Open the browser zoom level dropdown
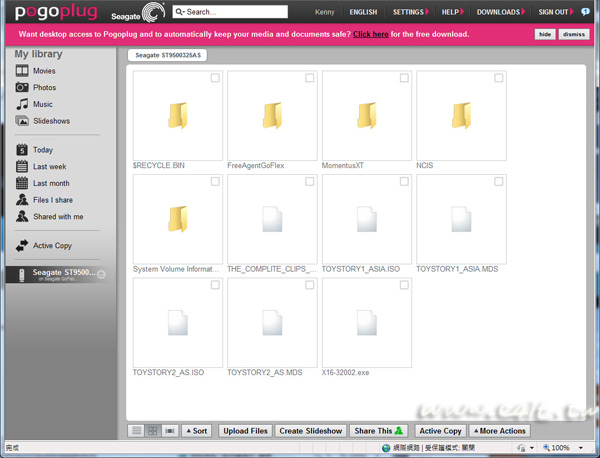Image resolution: width=600 pixels, height=458 pixels. point(581,448)
